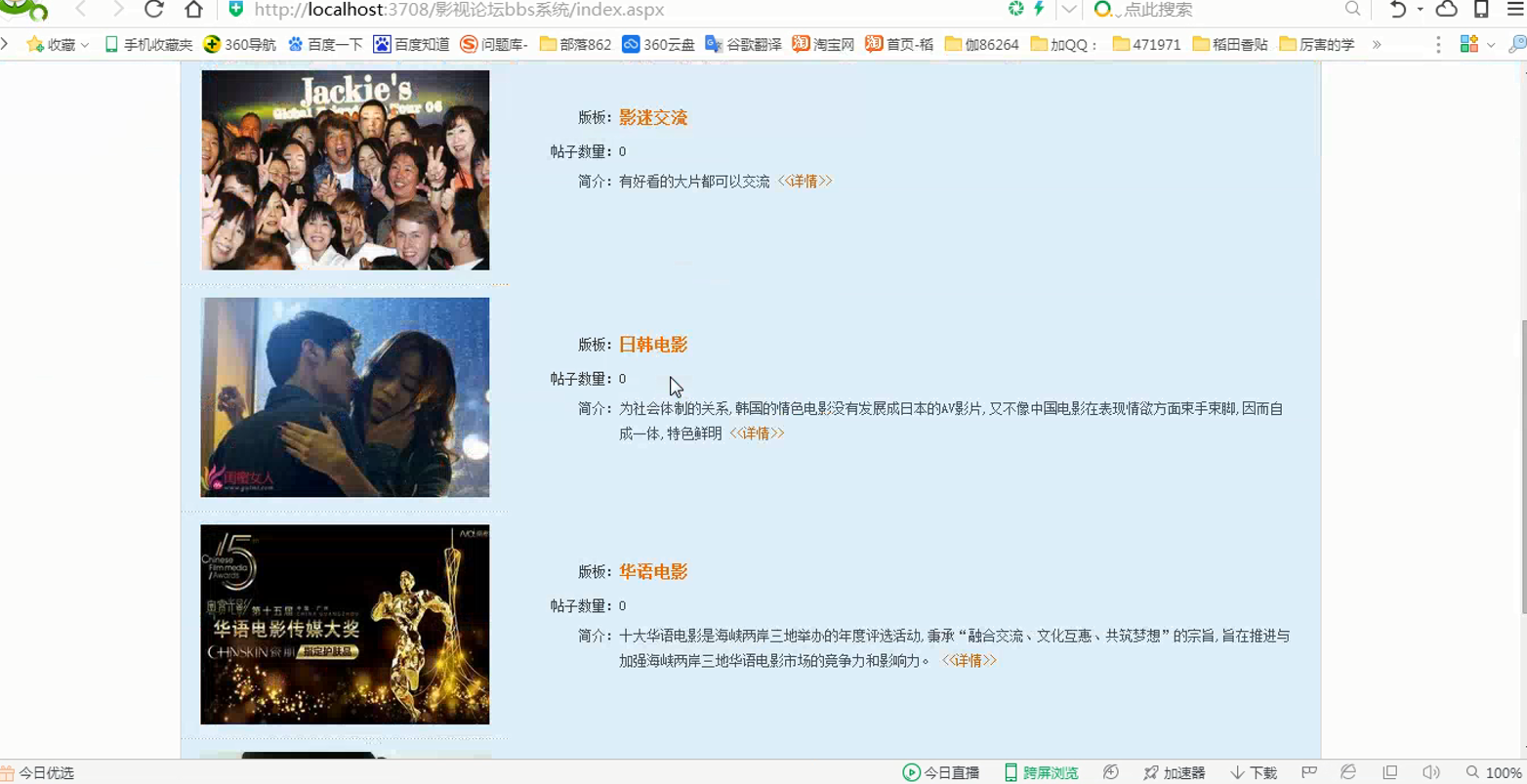Click the search box field
The image size is (1527, 784).
pos(1230,10)
